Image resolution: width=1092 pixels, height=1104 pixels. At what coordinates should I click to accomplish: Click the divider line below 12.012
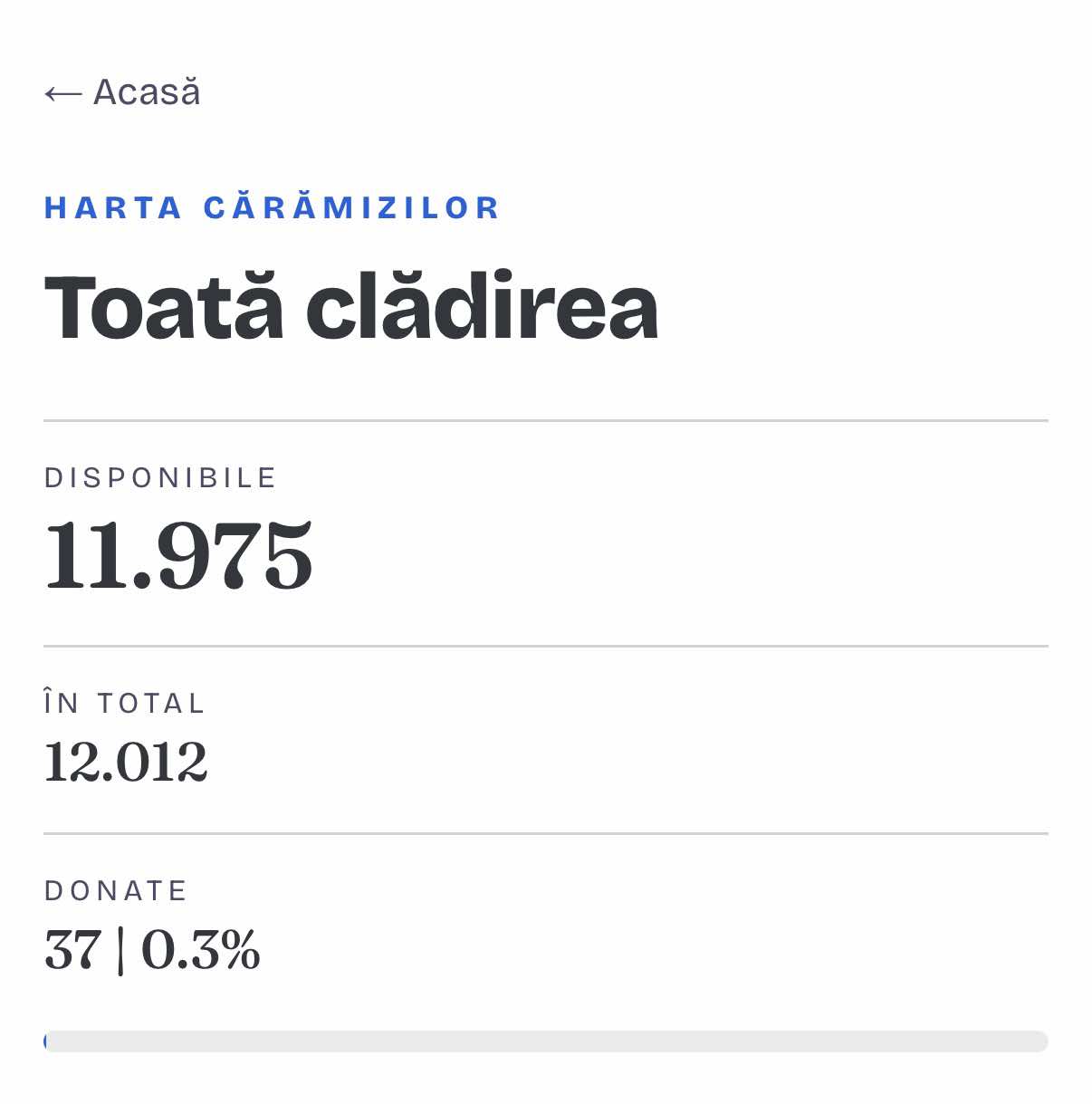(546, 834)
